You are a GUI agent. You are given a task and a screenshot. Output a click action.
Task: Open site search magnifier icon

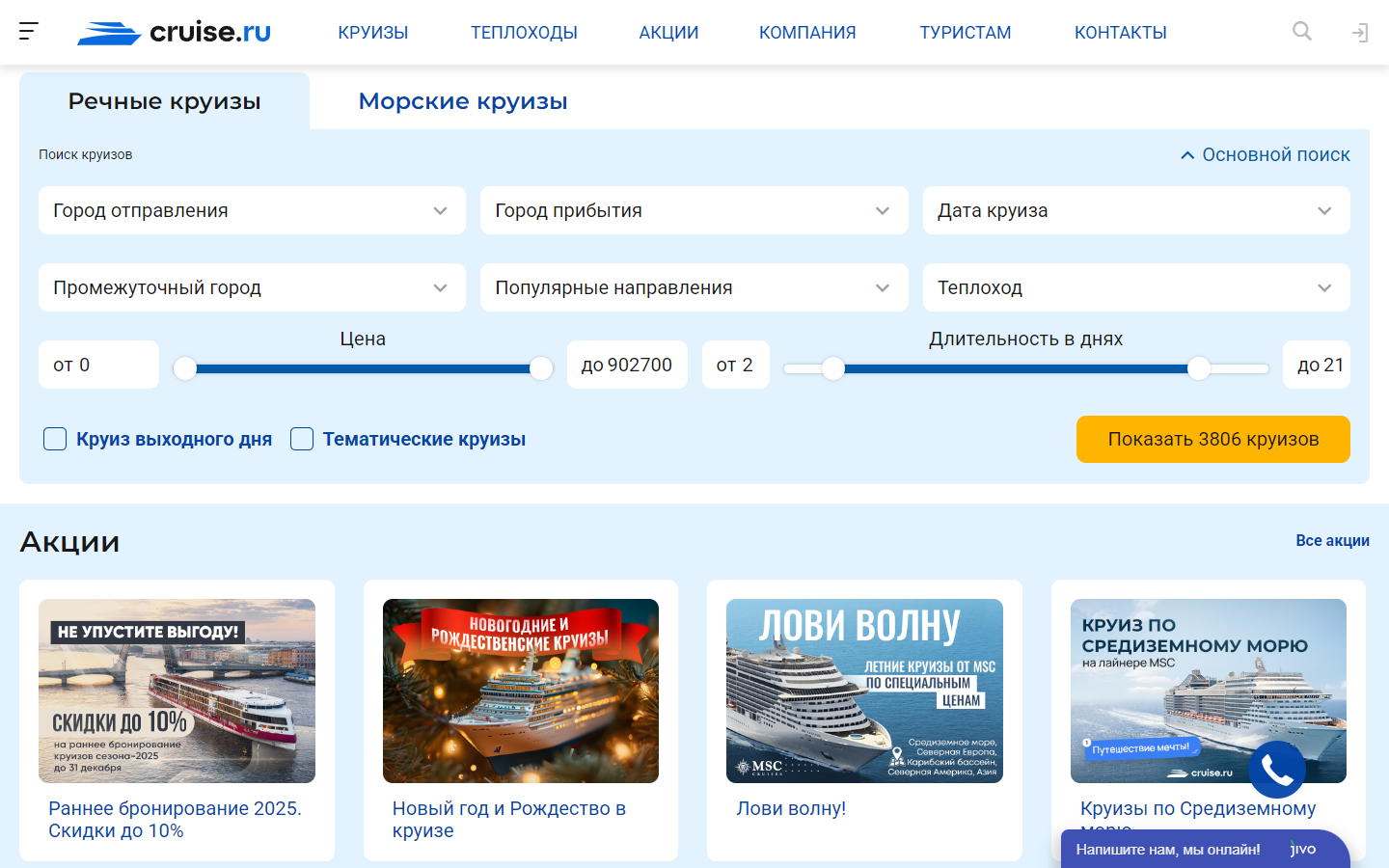pos(1301,32)
